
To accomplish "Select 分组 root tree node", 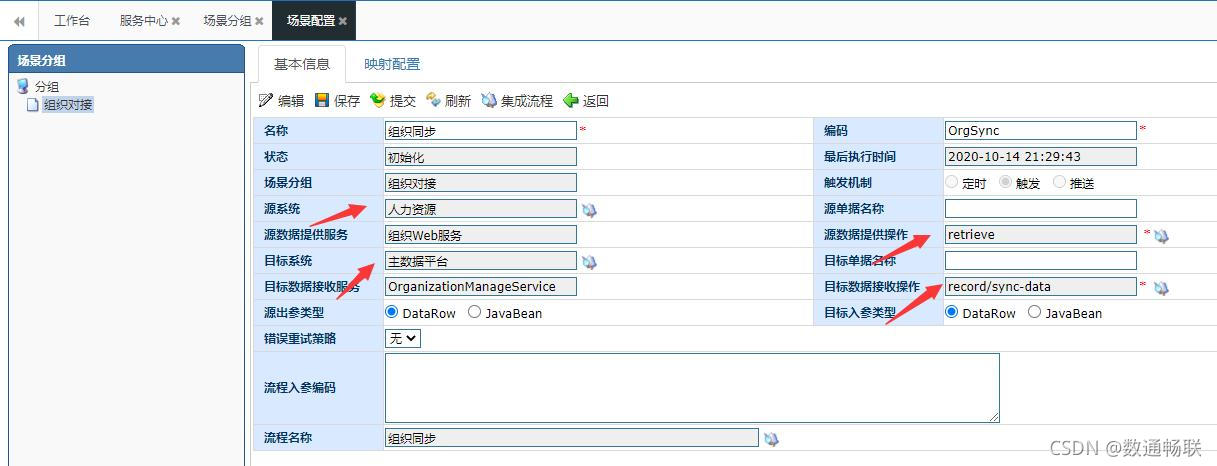I will coord(47,87).
